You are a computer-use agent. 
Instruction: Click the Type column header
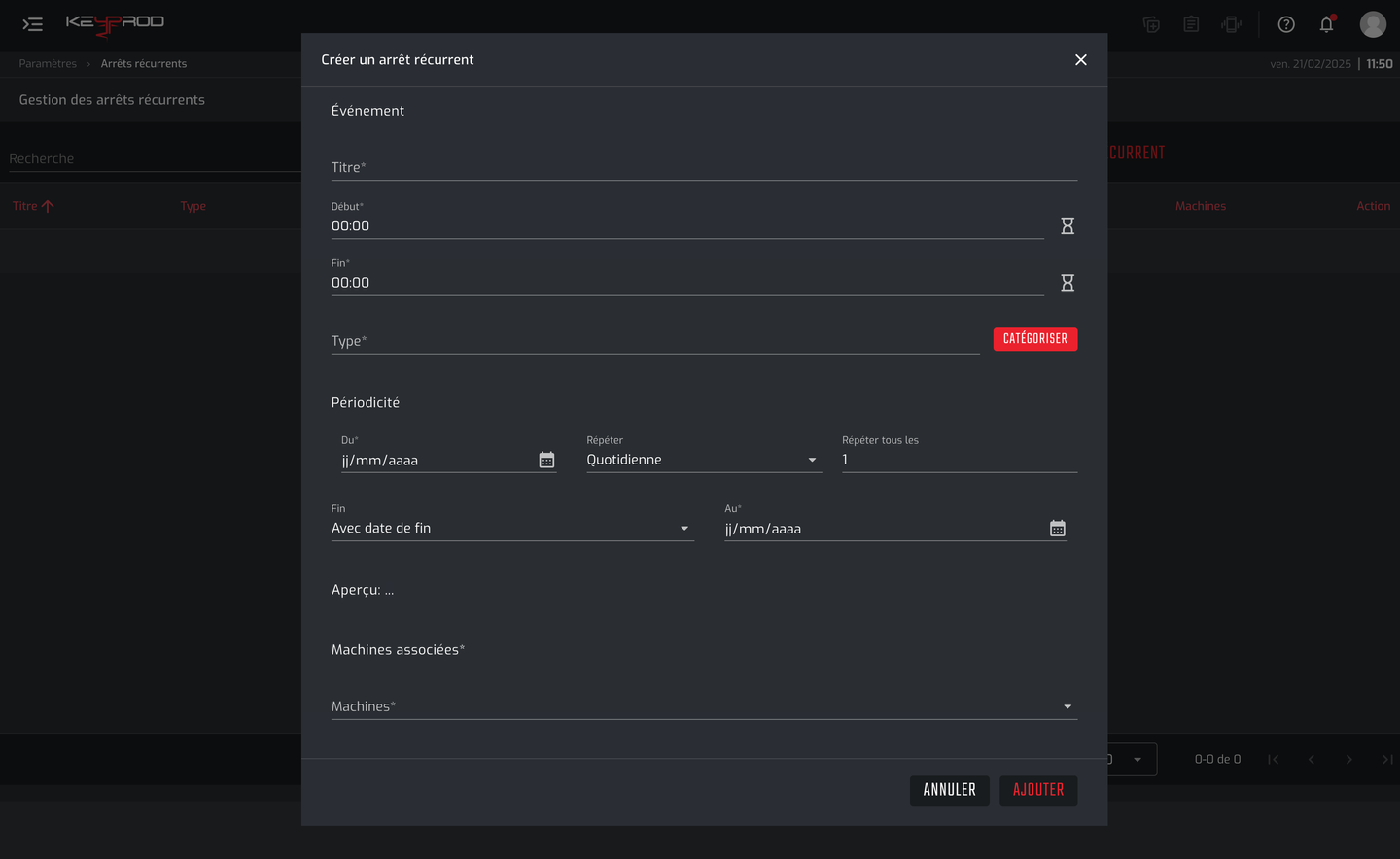[193, 206]
